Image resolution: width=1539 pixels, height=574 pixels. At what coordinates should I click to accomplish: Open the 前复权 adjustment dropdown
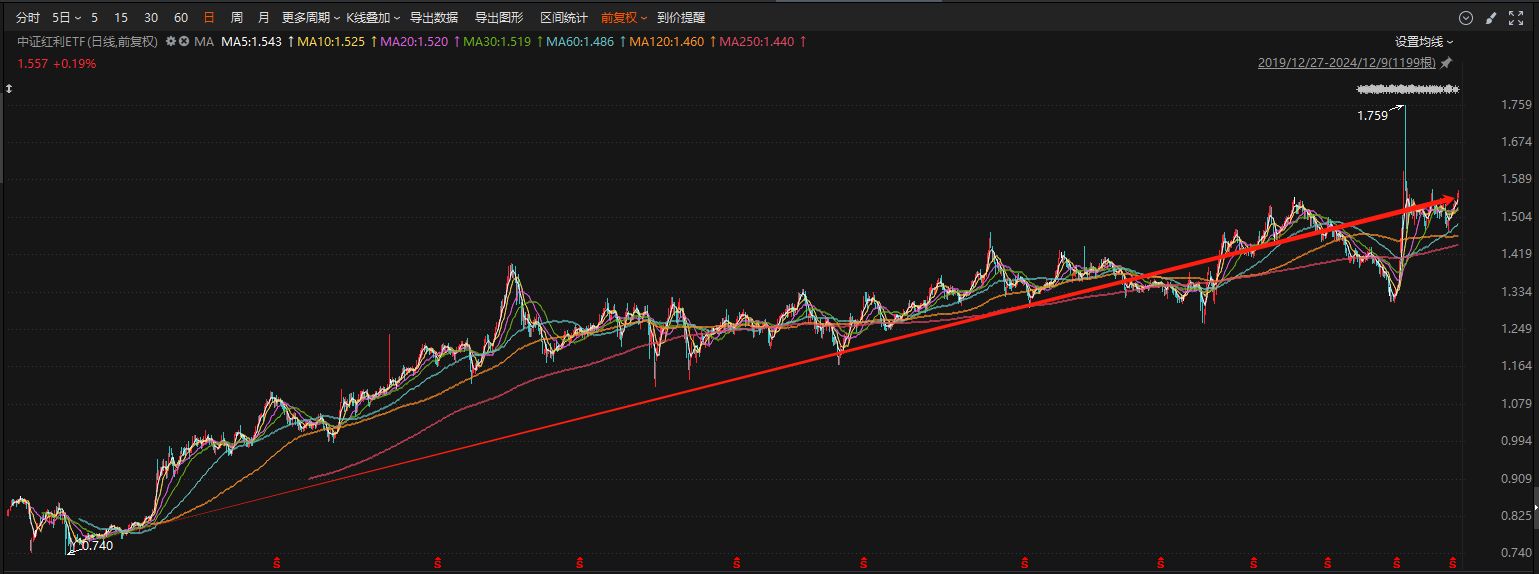click(624, 18)
